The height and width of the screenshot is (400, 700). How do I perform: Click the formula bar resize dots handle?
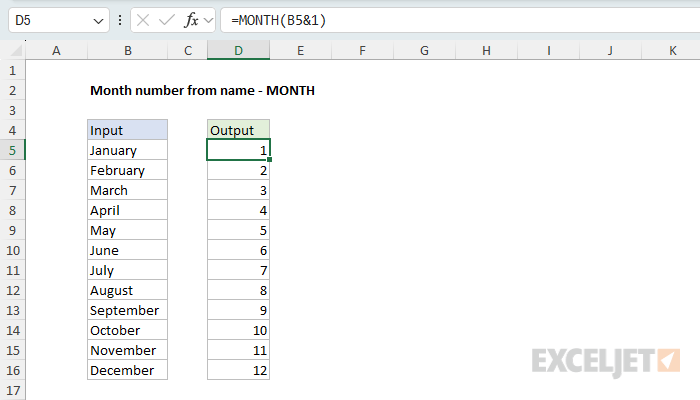(x=120, y=20)
